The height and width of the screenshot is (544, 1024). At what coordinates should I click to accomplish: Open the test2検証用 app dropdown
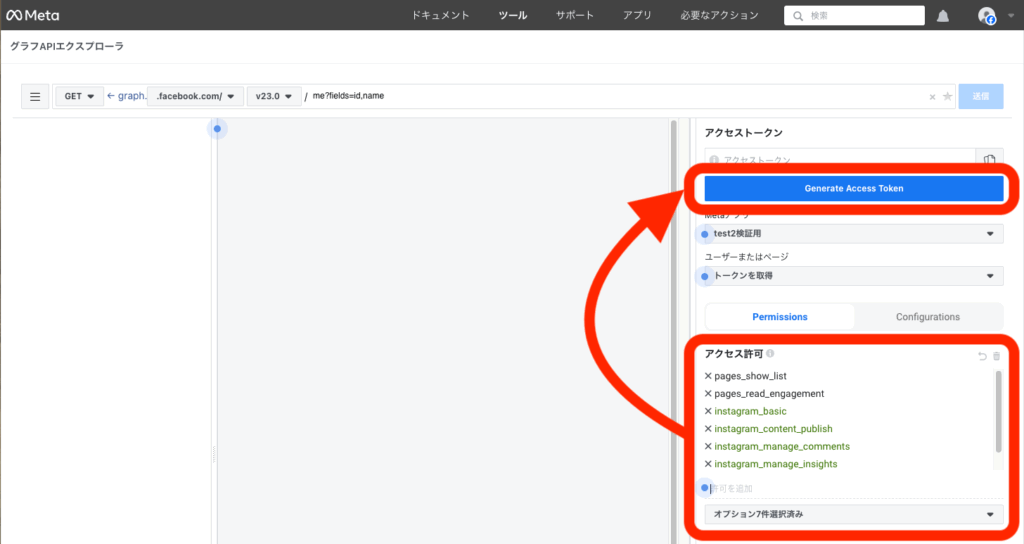pyautogui.click(x=854, y=234)
